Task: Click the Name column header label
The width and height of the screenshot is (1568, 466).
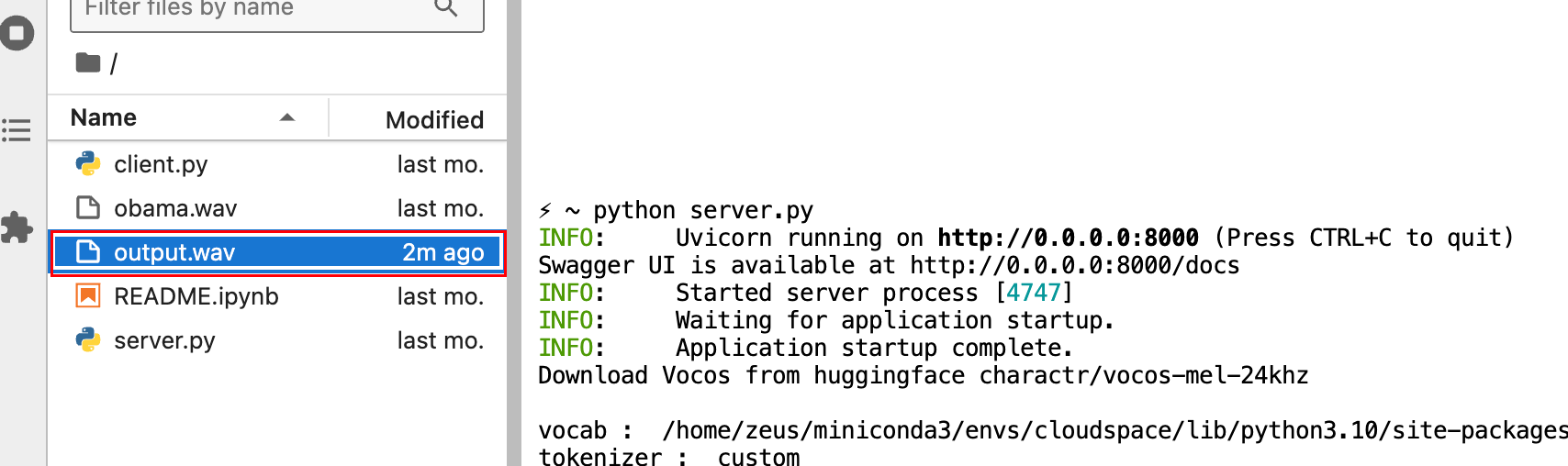Action: coord(104,117)
